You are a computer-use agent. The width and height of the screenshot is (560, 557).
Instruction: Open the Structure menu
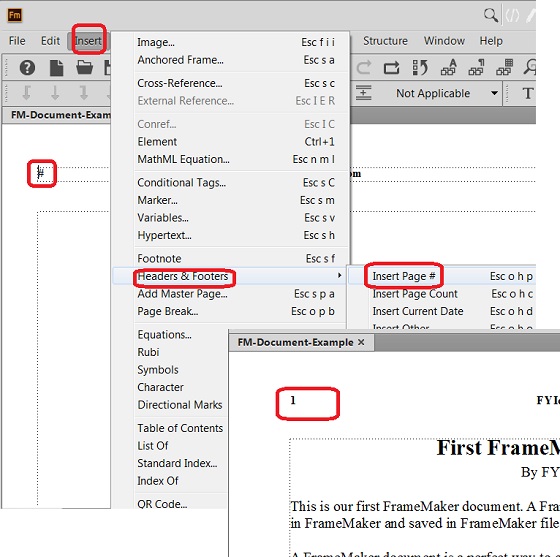tap(385, 41)
